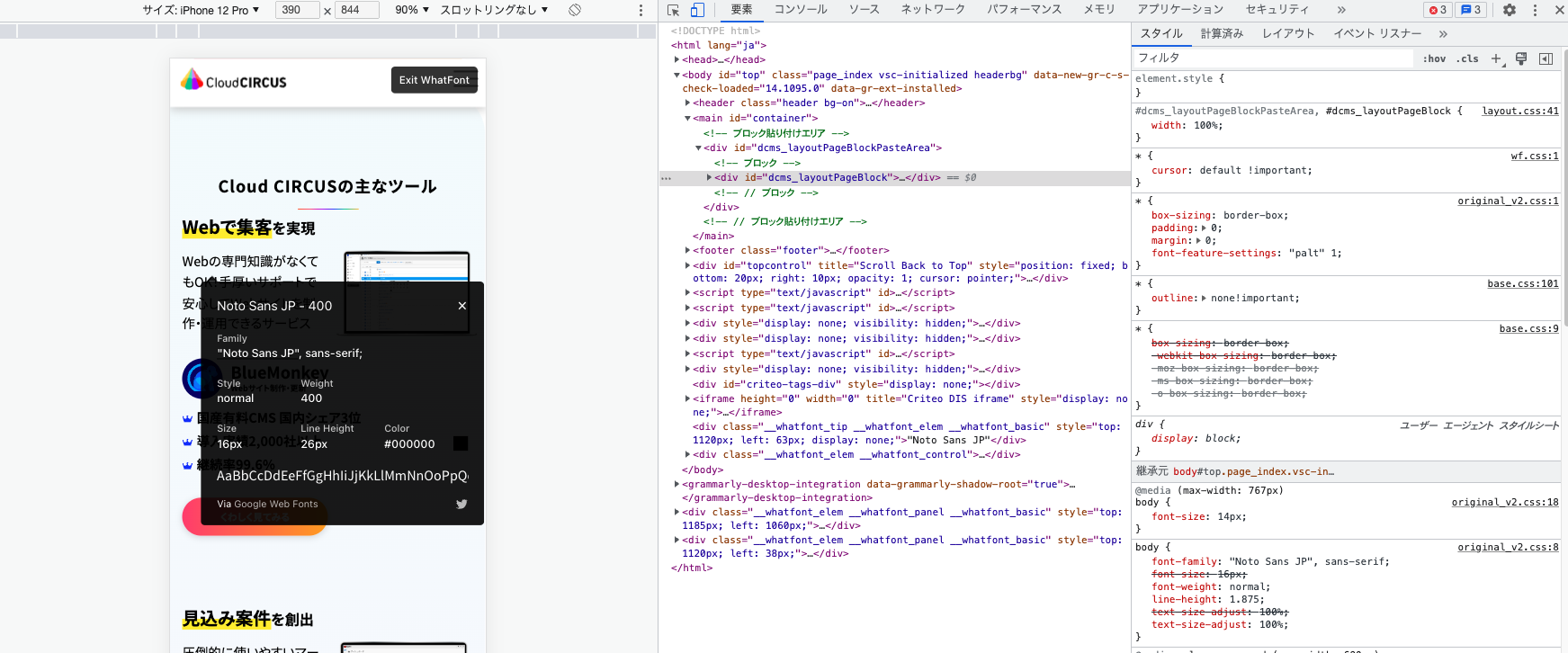Show more style sidebar tabs chevron
1568x653 pixels.
(x=1443, y=34)
